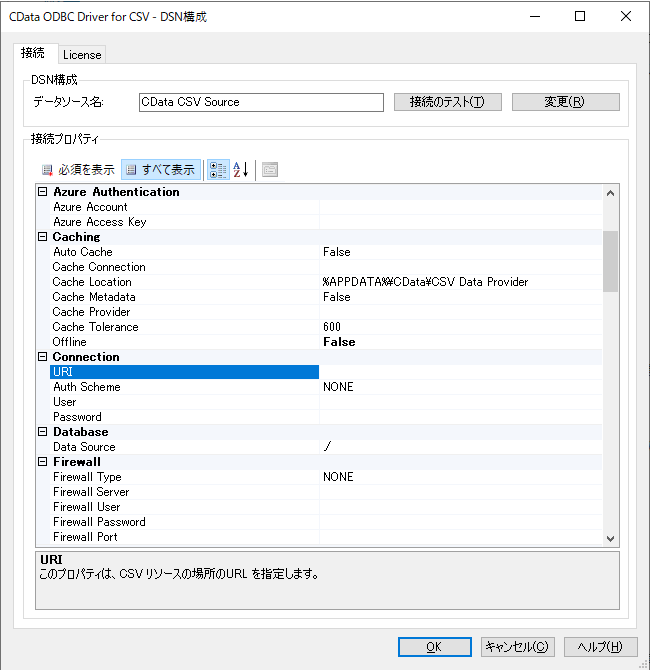Image resolution: width=650 pixels, height=670 pixels.
Task: Select the Firewall User property
Action: tap(184, 506)
